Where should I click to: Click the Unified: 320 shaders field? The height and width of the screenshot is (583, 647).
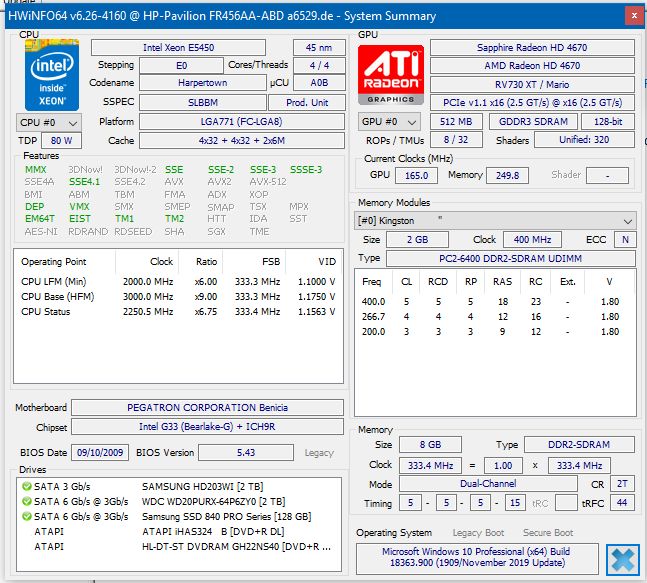[584, 140]
